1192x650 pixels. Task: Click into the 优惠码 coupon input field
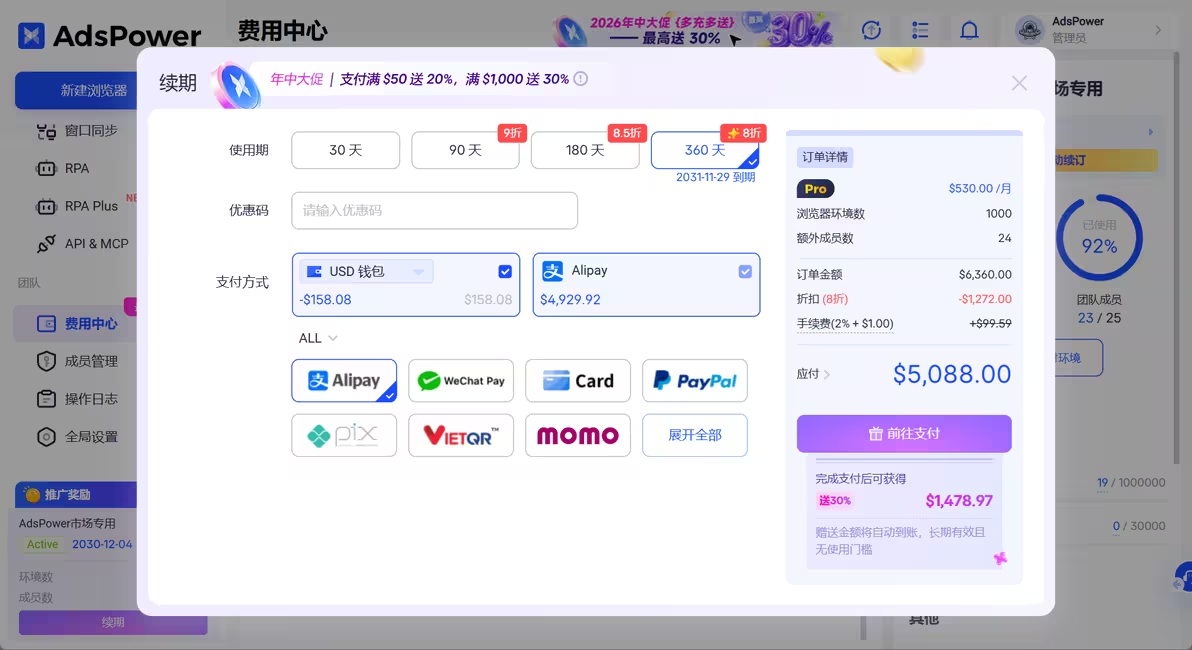(434, 211)
